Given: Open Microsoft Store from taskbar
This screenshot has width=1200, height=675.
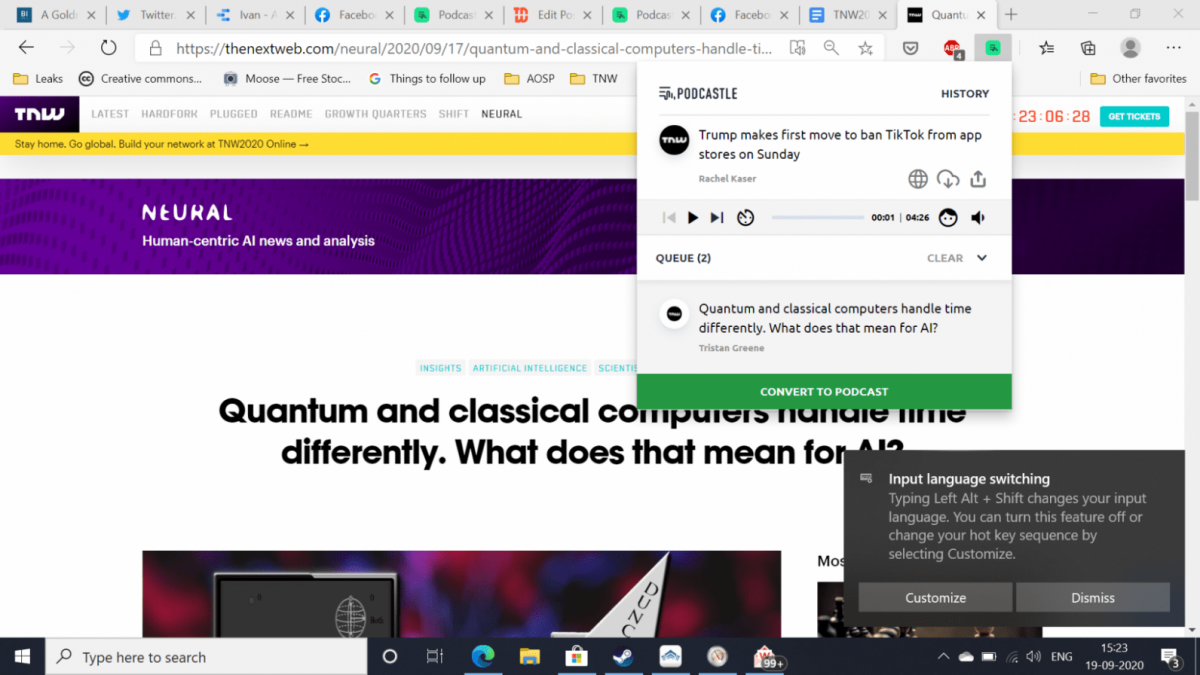Looking at the screenshot, I should click(x=576, y=656).
